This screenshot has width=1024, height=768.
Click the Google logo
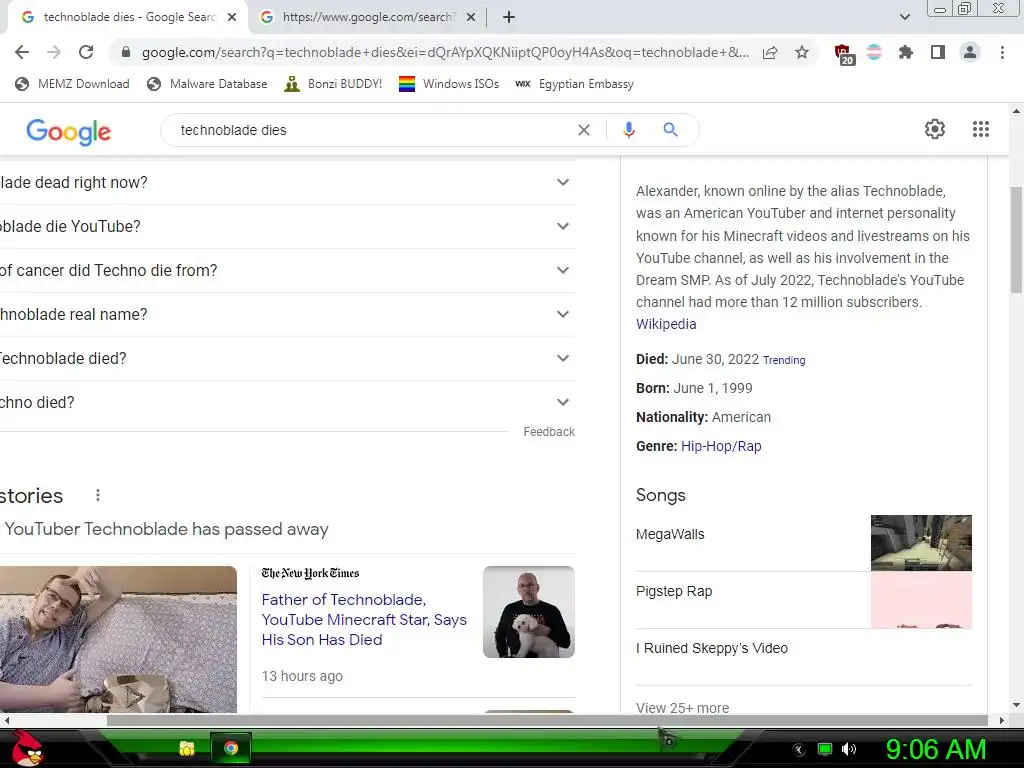pyautogui.click(x=69, y=131)
